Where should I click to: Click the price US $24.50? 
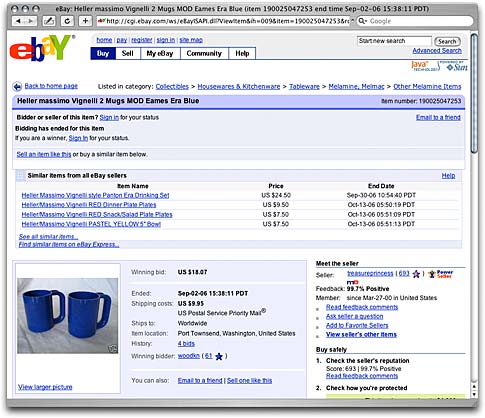click(276, 195)
